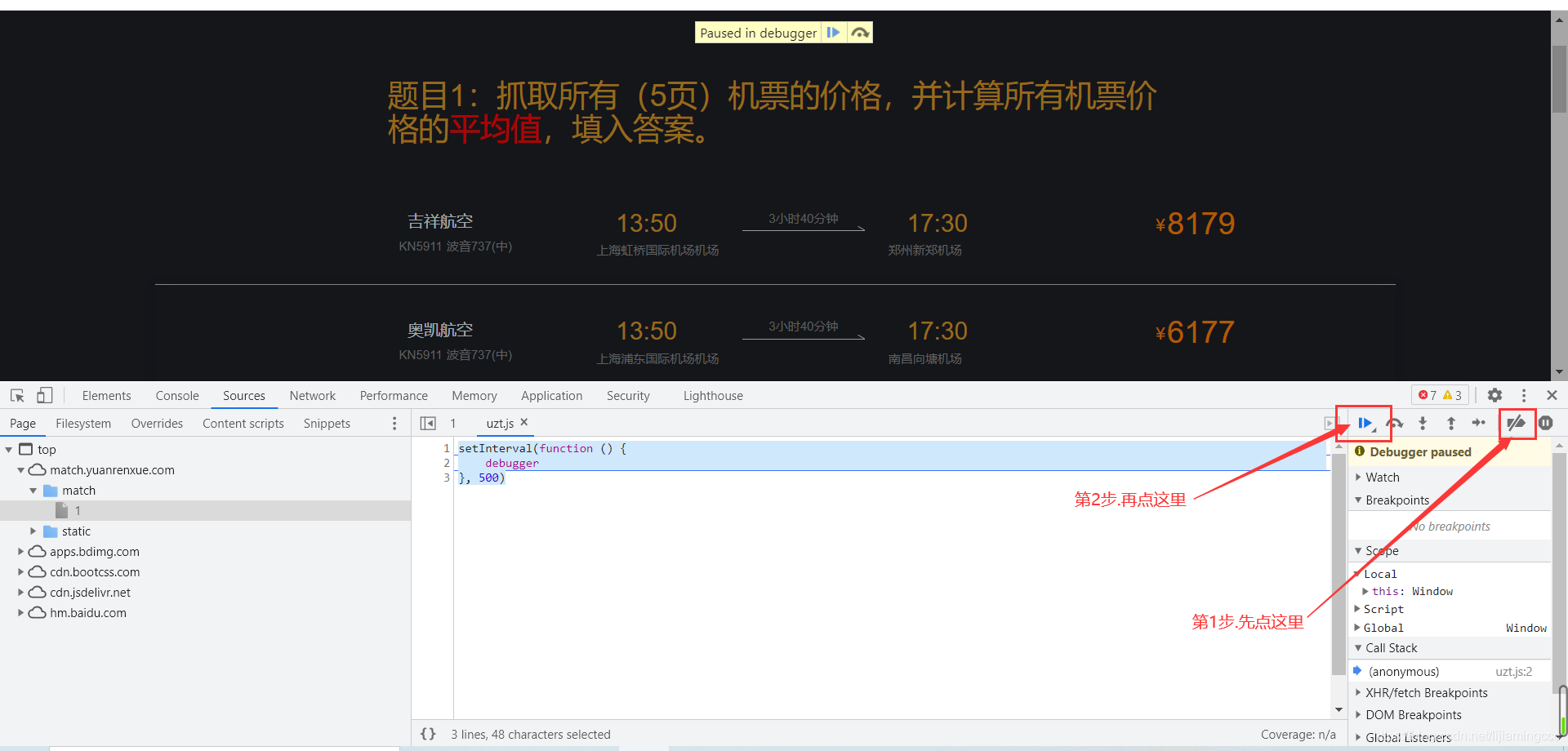This screenshot has width=1568, height=751.
Task: Click the 7 errors indicator
Action: pos(1428,395)
